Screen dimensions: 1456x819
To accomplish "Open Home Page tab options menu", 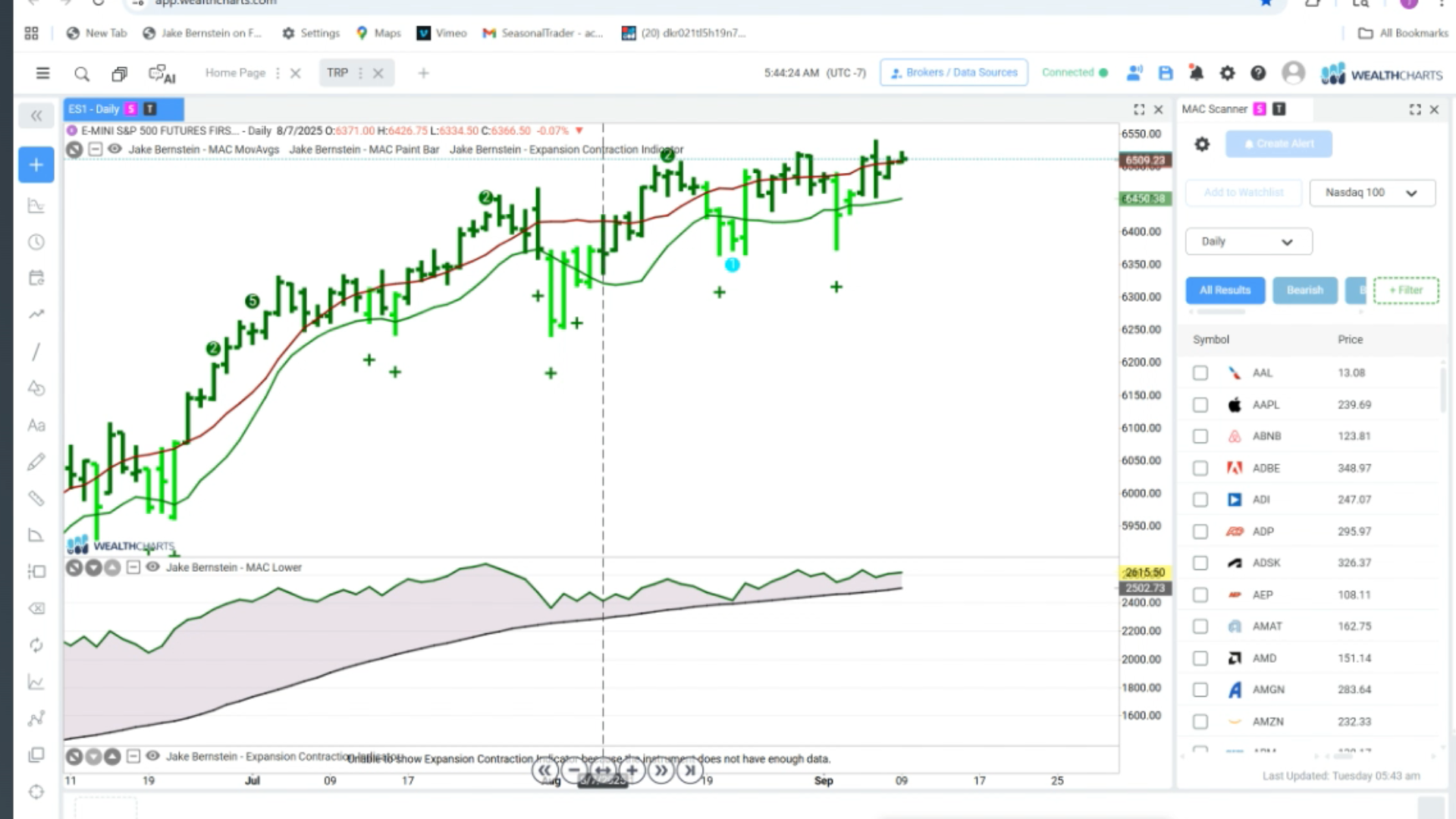I will click(278, 73).
